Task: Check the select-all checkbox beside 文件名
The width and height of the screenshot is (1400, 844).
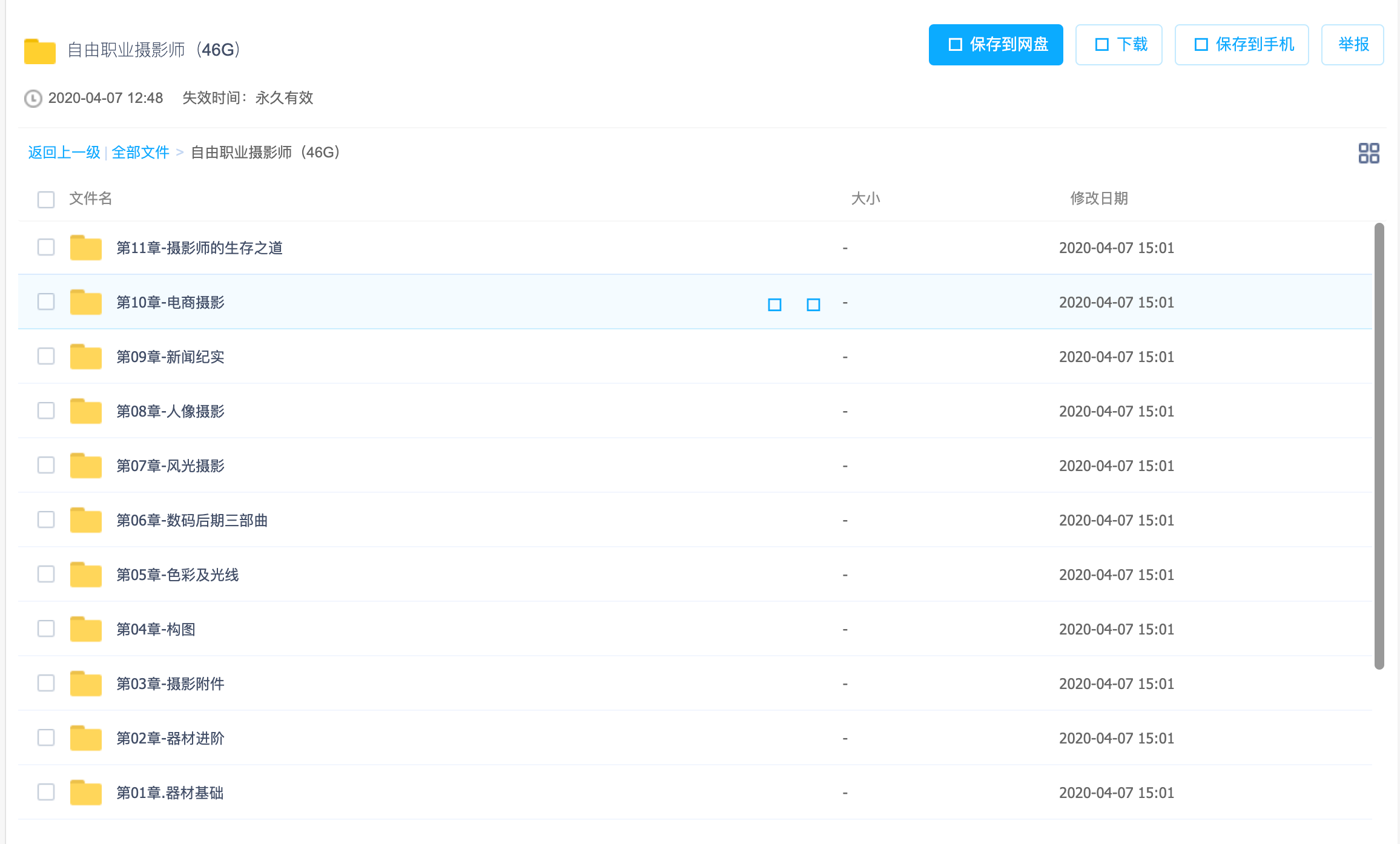Action: [46, 199]
